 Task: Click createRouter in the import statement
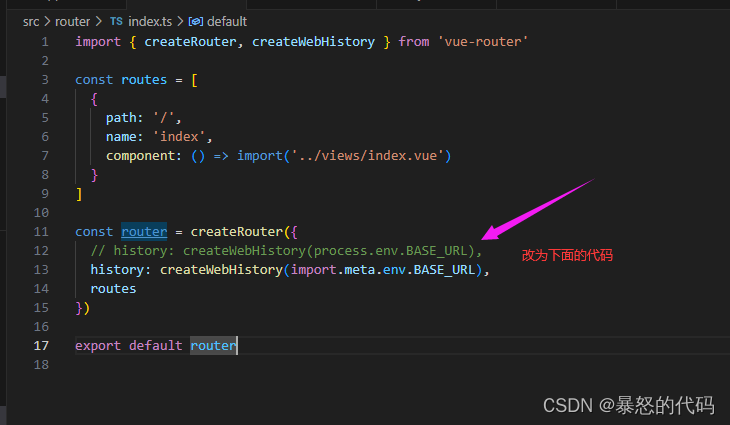[190, 42]
